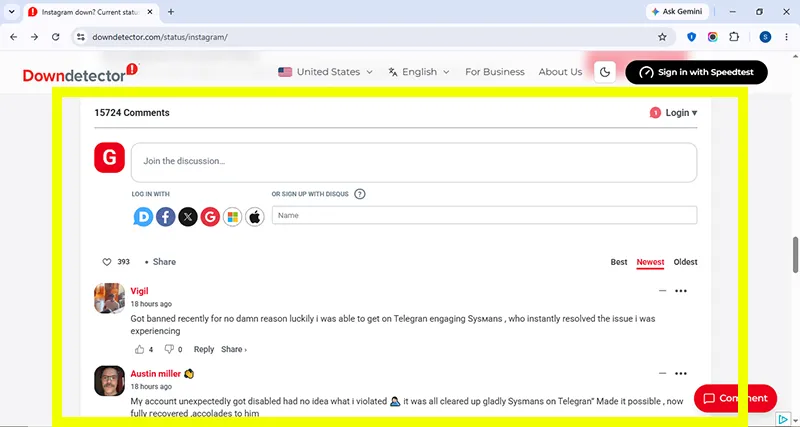The image size is (800, 427).
Task: Click the address bar URL
Action: pos(160,37)
